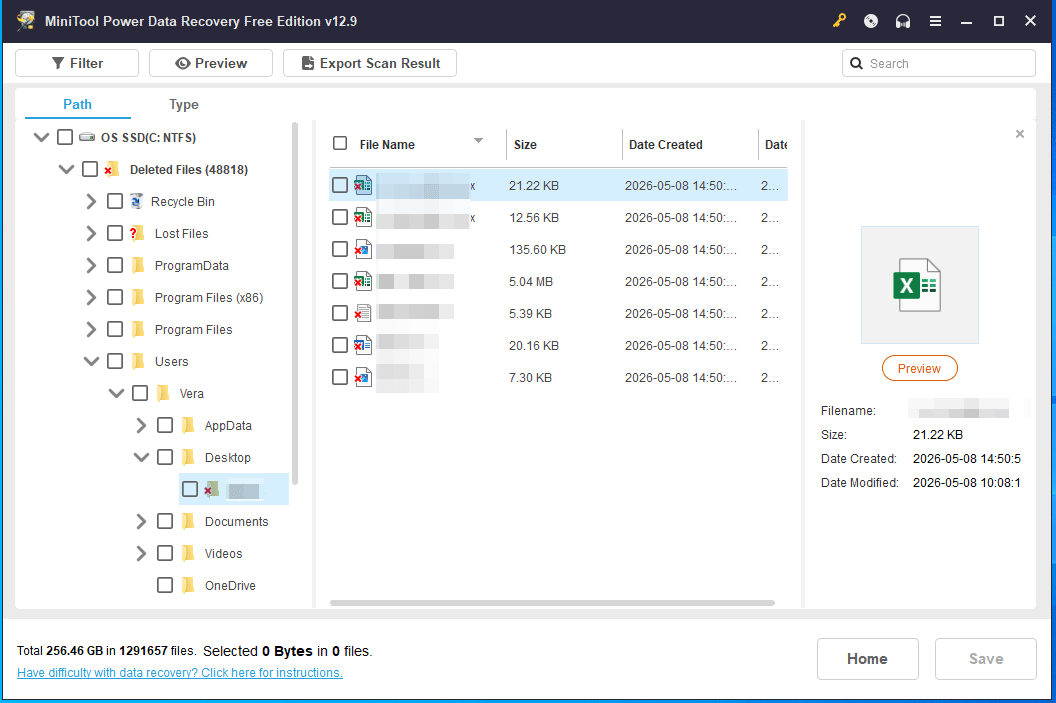Collapse the OS SSD(C: NTFS) node
Image resolution: width=1056 pixels, height=703 pixels.
[41, 137]
